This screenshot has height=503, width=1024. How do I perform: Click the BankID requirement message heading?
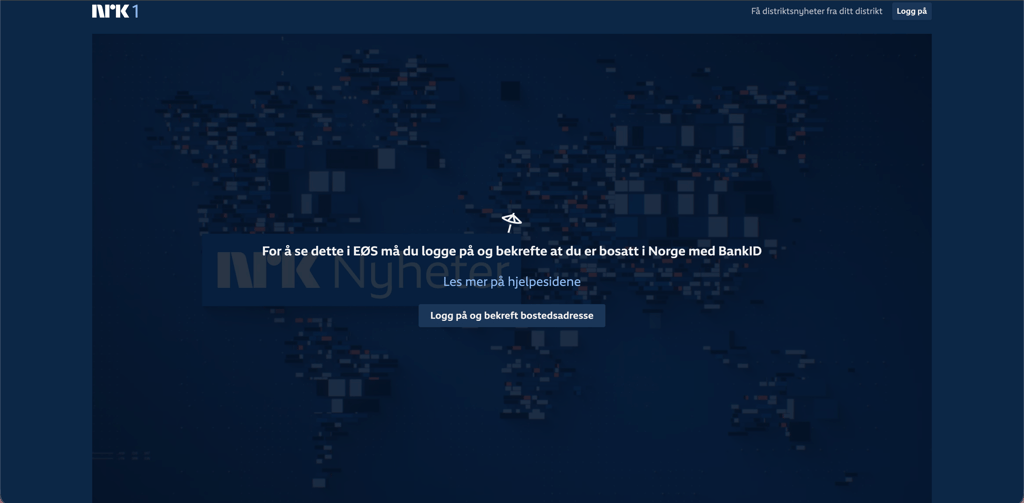tap(512, 251)
